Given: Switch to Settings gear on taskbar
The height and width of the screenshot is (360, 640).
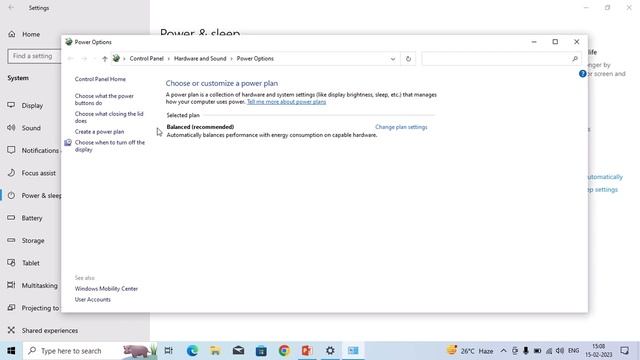Looking at the screenshot, I should [330, 351].
